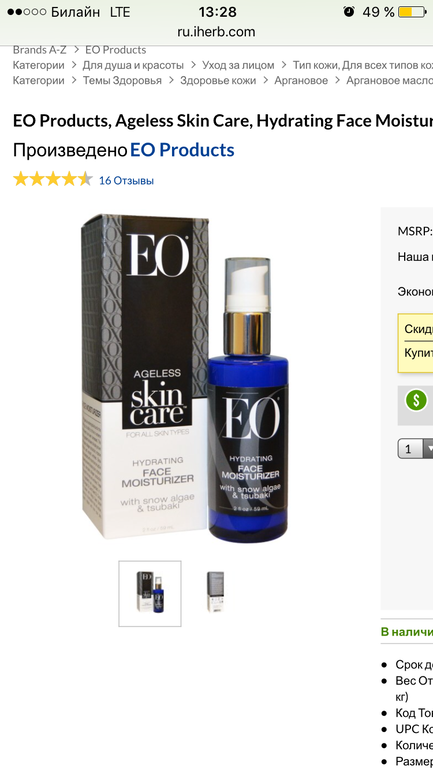Screen dimensions: 433x770
Task: Select the second product box thumbnail
Action: pyautogui.click(x=215, y=592)
